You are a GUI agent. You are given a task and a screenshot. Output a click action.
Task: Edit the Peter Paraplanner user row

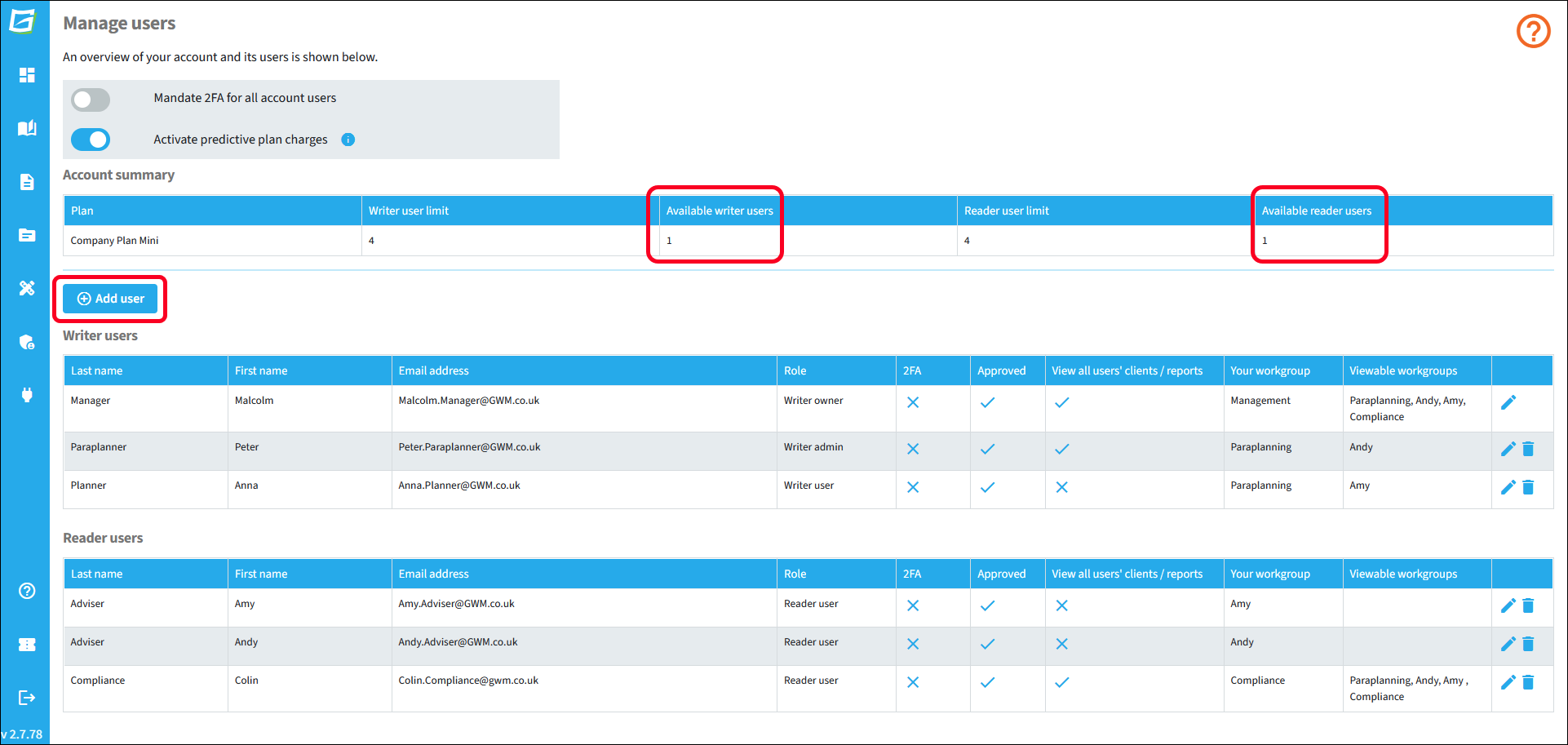tap(1508, 449)
